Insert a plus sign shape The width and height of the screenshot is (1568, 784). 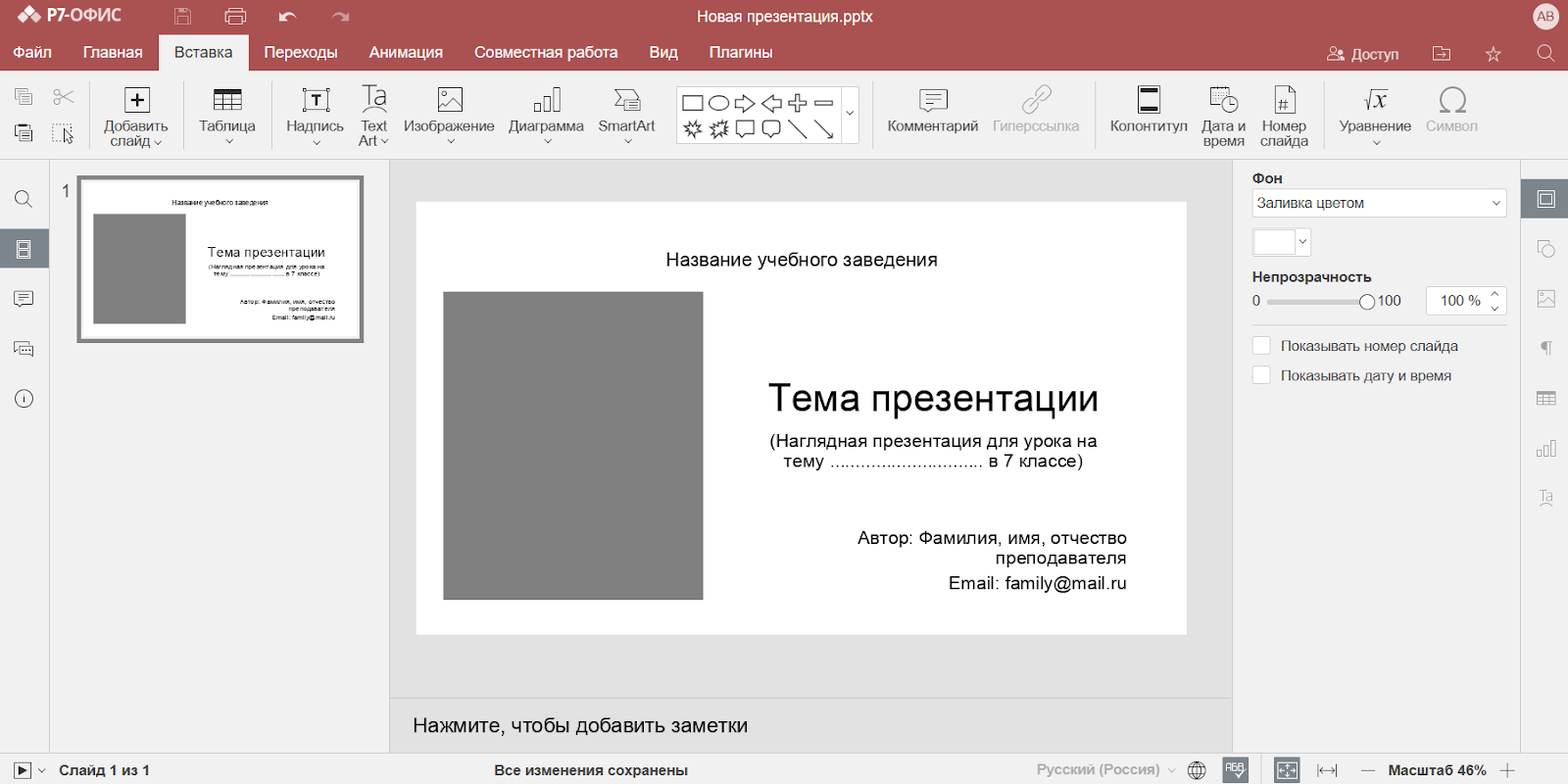tap(798, 103)
